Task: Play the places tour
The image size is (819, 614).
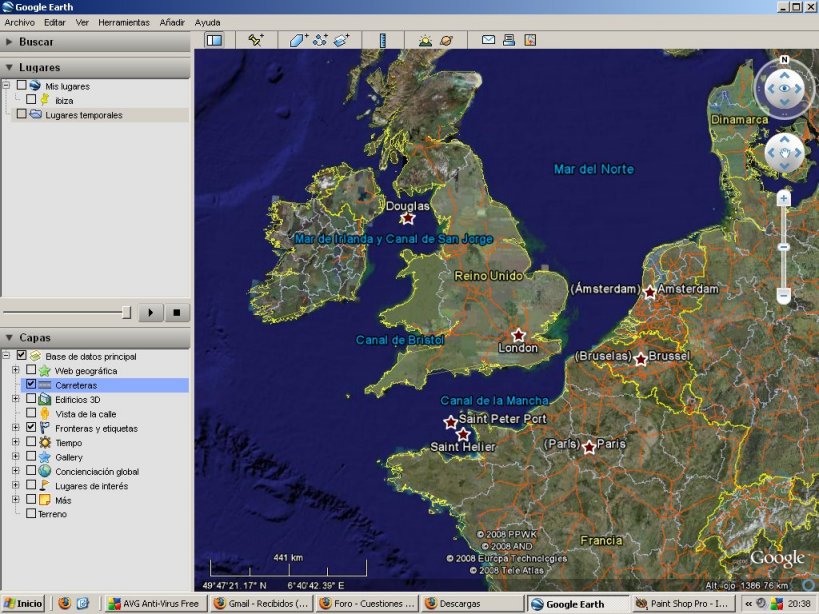Action: pos(151,312)
